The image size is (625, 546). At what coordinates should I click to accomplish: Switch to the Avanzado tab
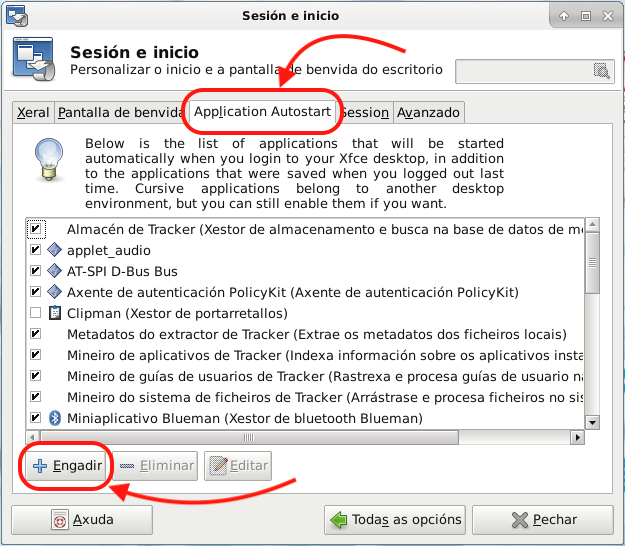(428, 113)
